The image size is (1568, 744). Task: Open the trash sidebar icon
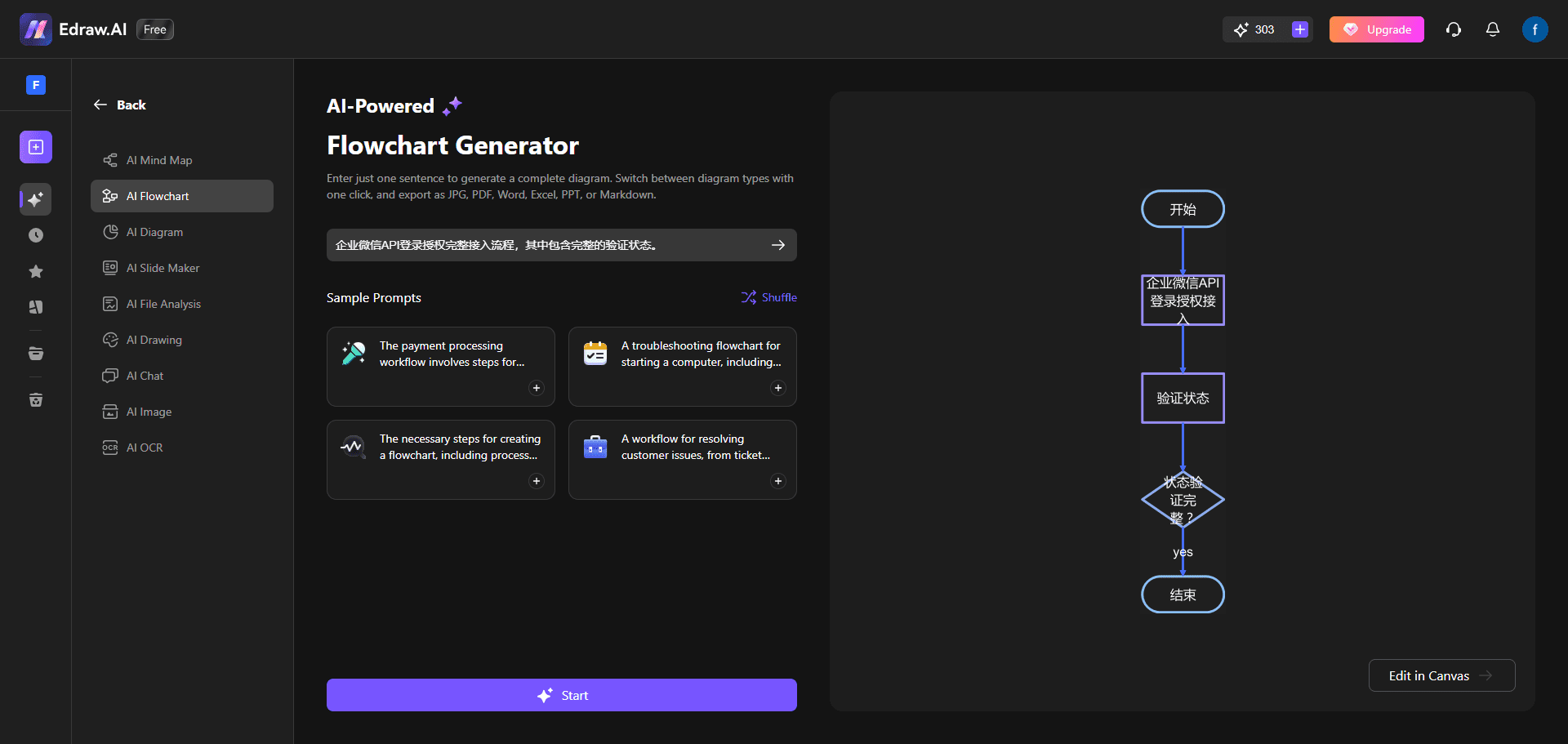tap(36, 400)
